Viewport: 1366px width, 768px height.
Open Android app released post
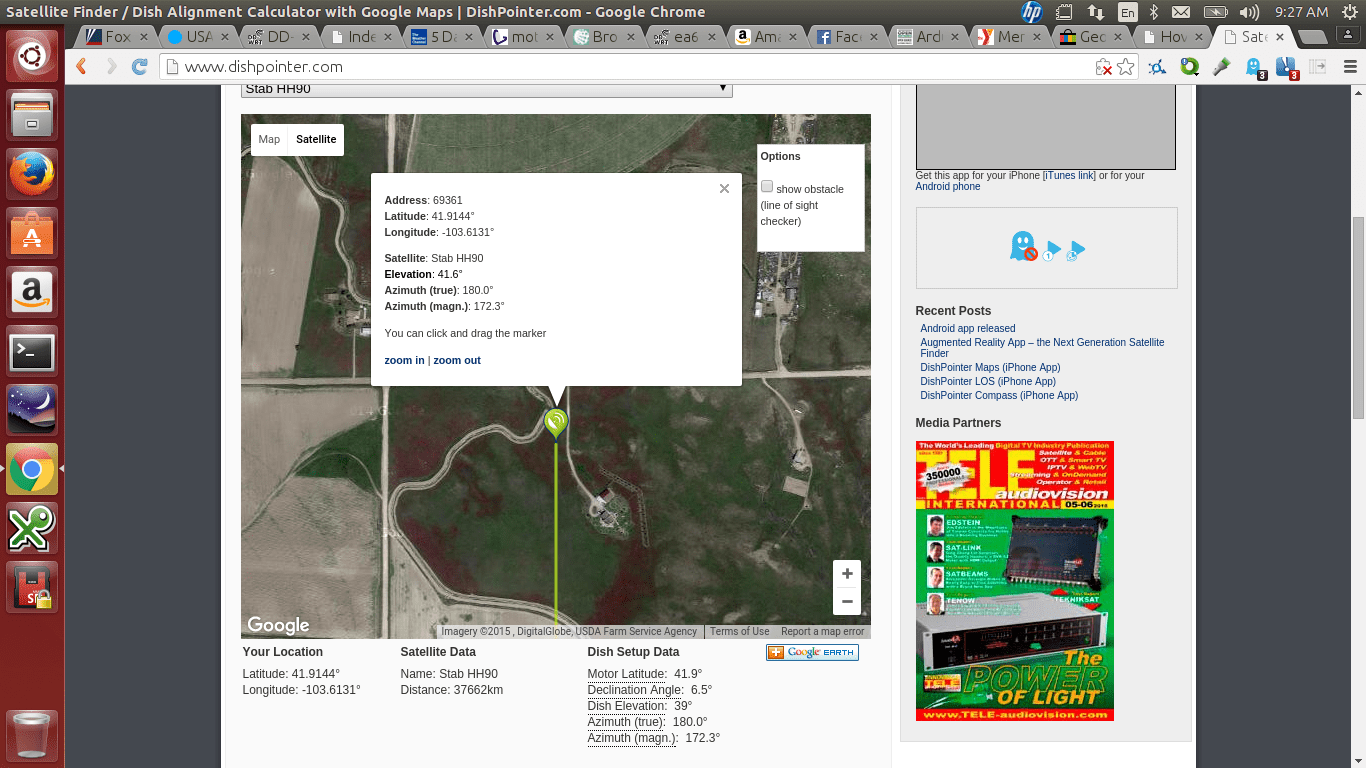968,328
